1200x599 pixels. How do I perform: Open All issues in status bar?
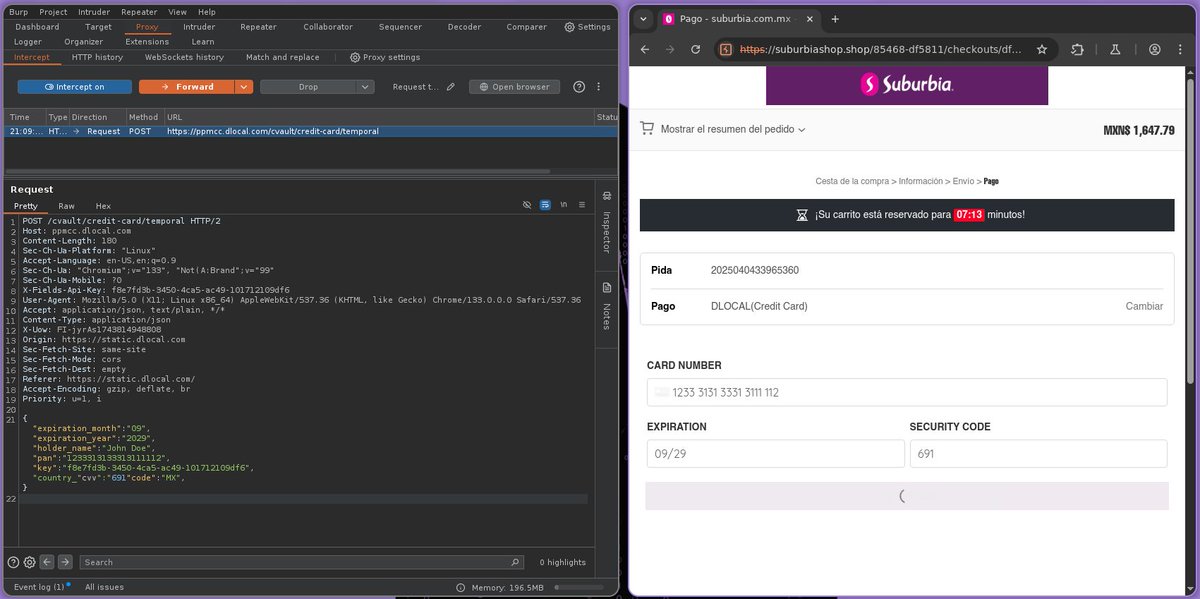pos(104,587)
